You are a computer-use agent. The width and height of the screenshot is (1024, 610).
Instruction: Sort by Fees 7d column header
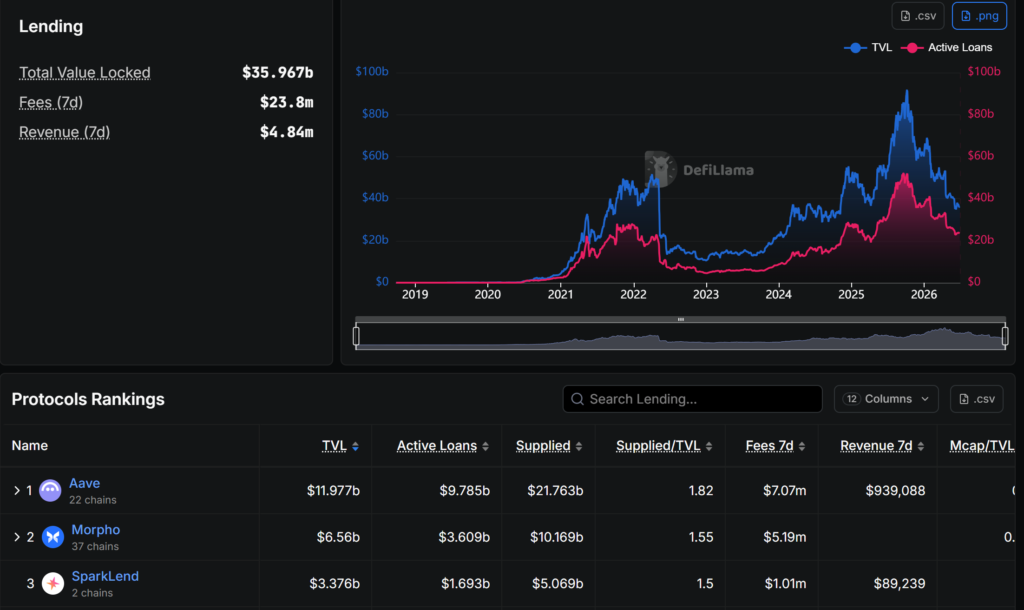[x=775, y=446]
